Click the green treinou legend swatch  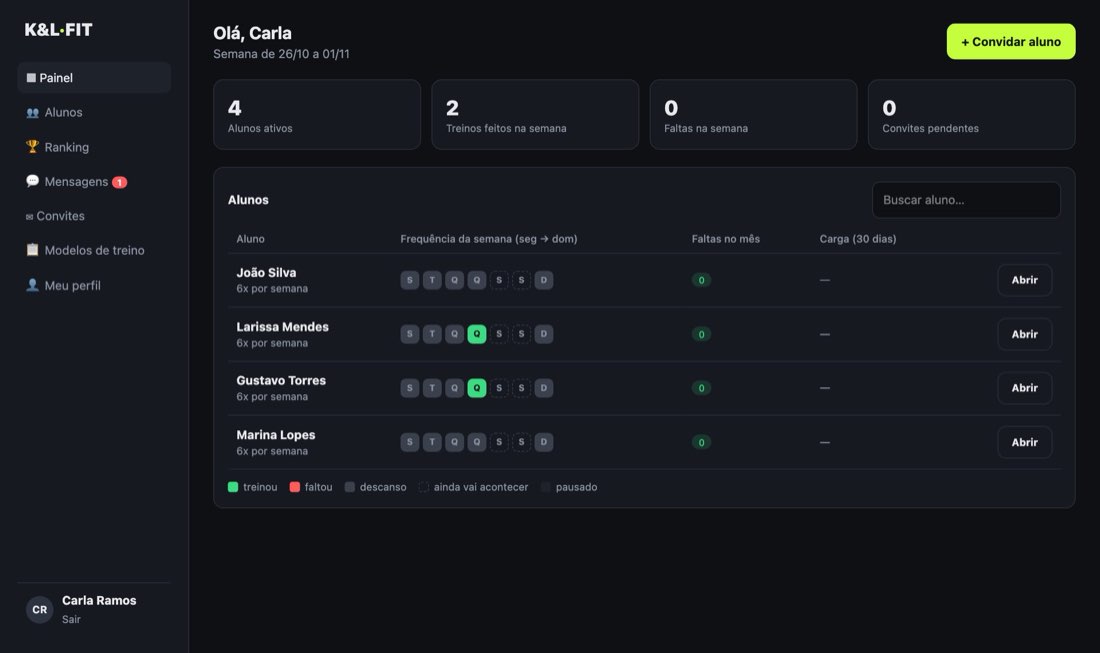(233, 487)
